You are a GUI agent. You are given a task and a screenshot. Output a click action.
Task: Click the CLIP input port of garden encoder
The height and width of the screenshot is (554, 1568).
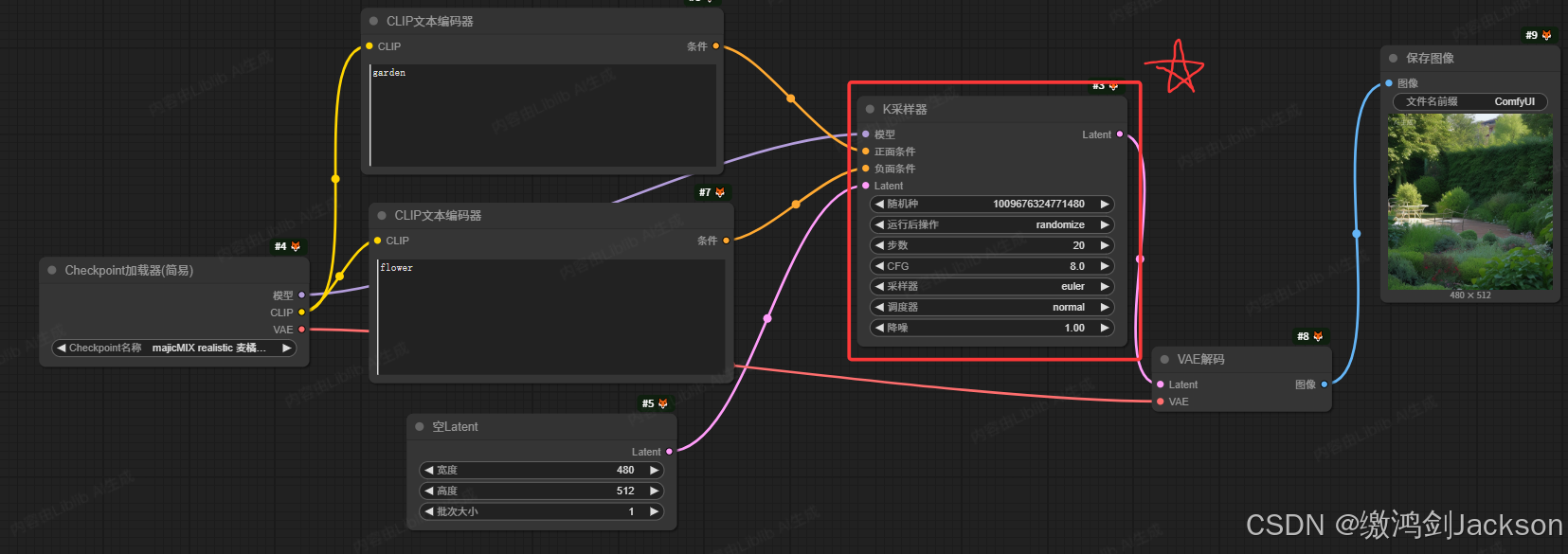click(369, 45)
